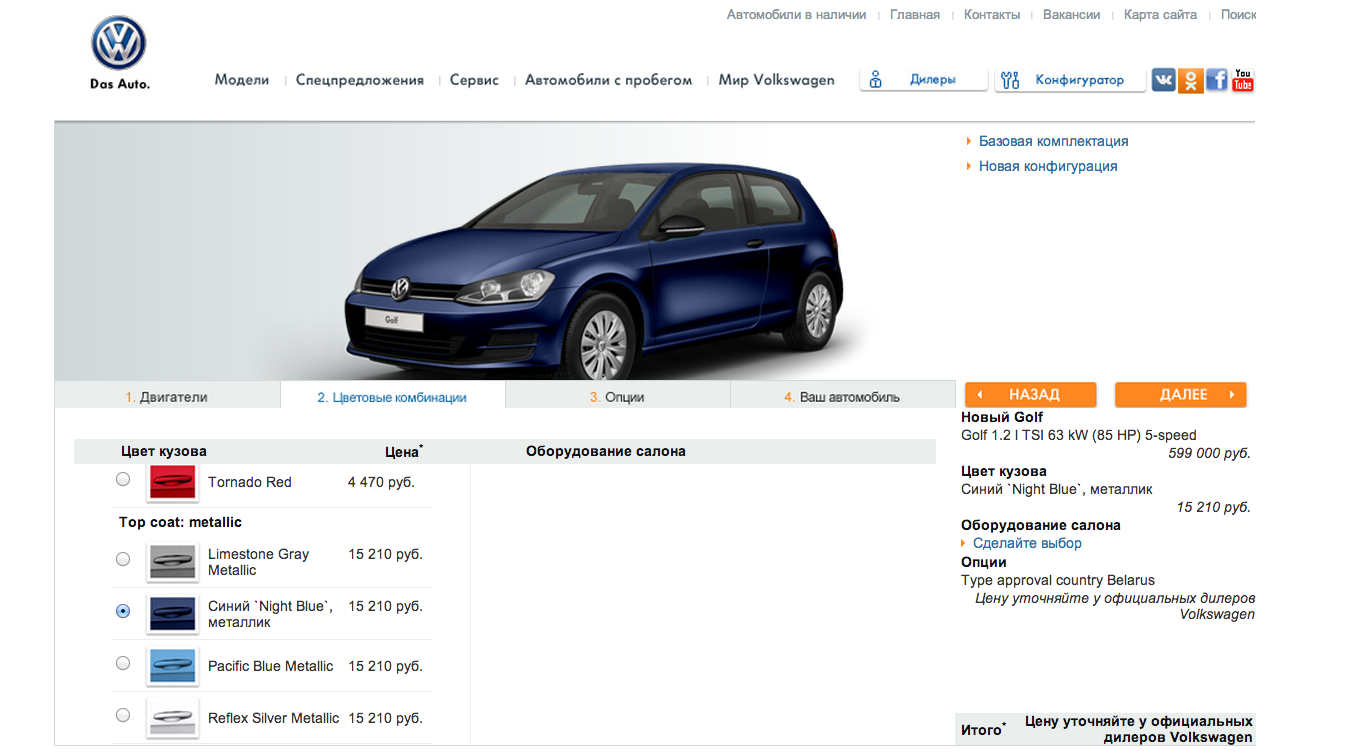
Task: Open the Контакты top link
Action: tap(992, 15)
